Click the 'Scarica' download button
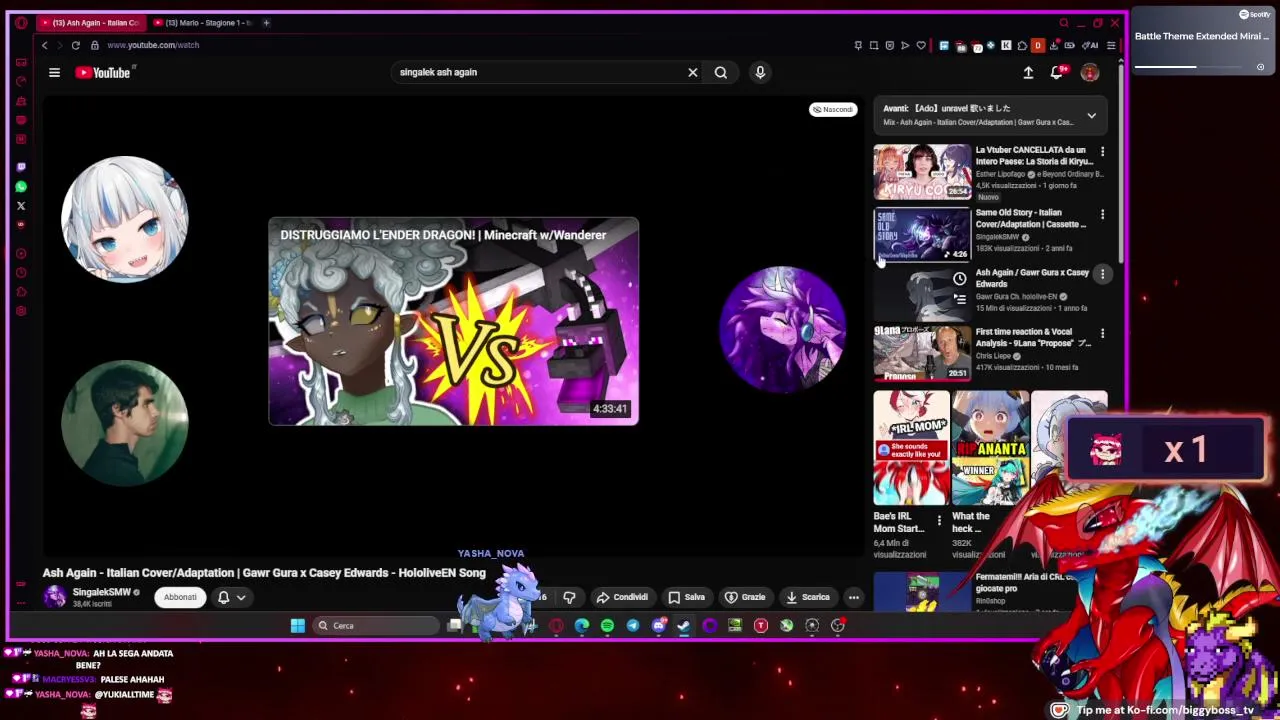 click(808, 597)
